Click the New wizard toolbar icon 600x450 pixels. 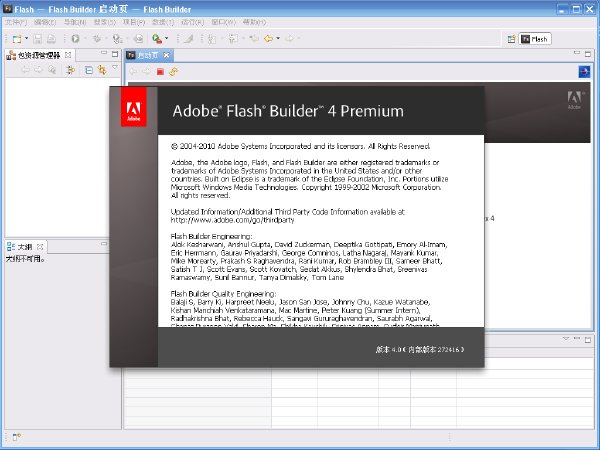tap(17, 39)
